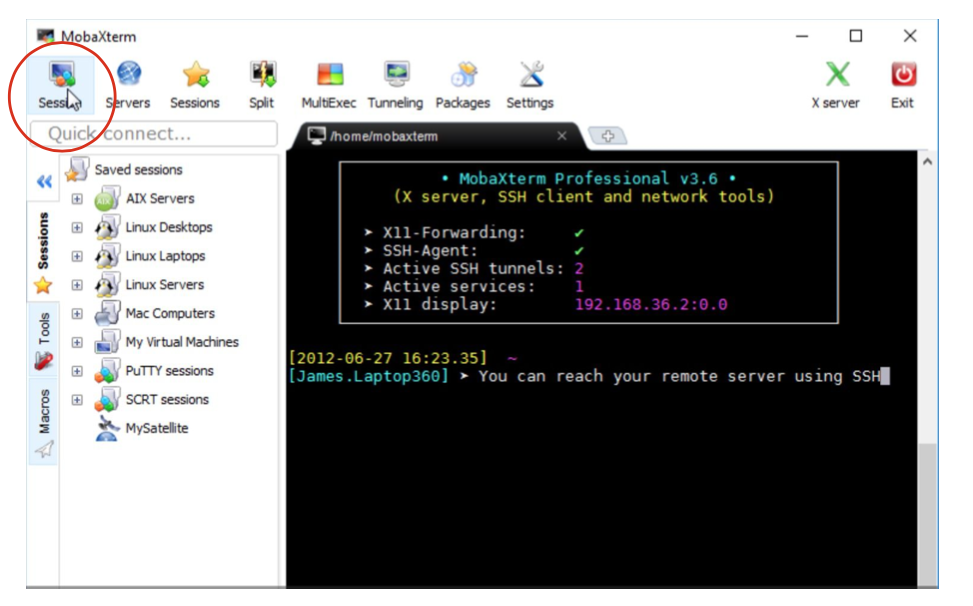
Task: Switch to the Tools side tab
Action: click(x=43, y=341)
